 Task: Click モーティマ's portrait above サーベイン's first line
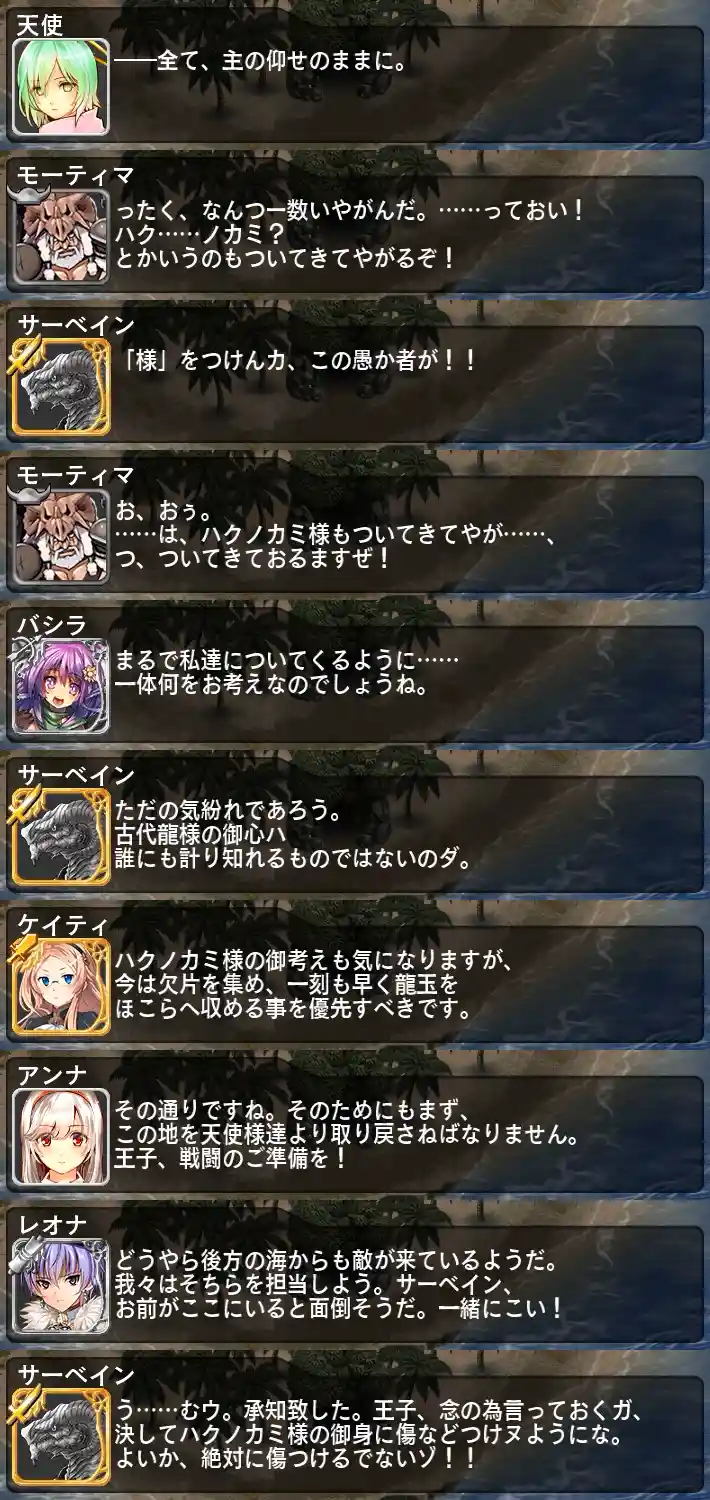[60, 238]
